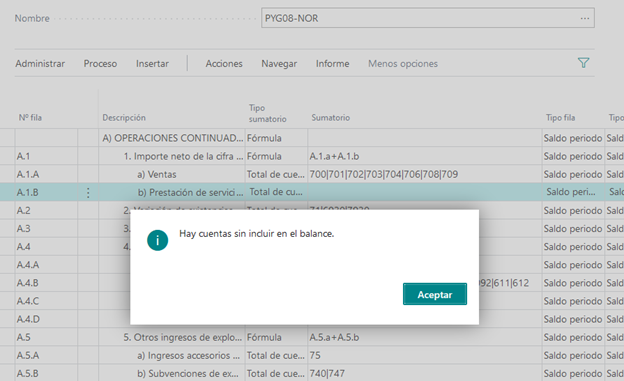Click the info icon in the message dialog
This screenshot has height=381, width=624.
point(158,240)
